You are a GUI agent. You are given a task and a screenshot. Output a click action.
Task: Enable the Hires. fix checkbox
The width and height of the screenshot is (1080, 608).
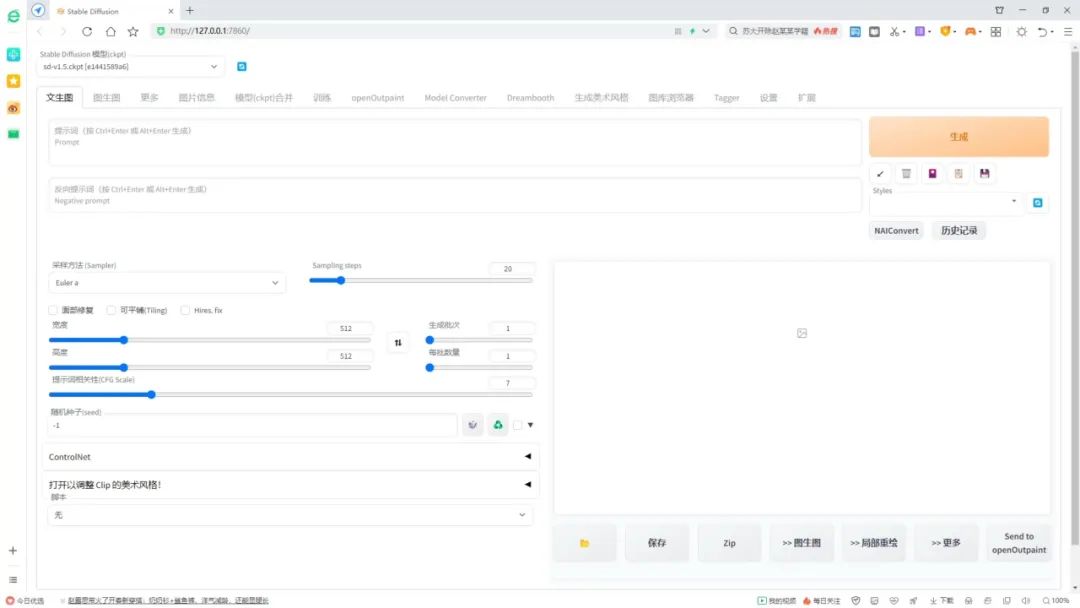[185, 311]
